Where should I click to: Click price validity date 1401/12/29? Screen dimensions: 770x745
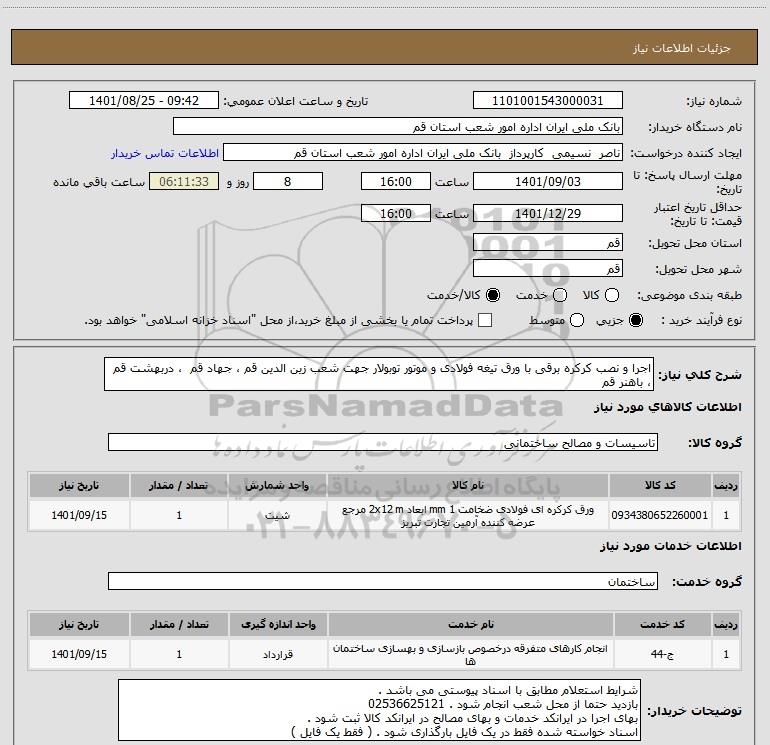[x=548, y=213]
